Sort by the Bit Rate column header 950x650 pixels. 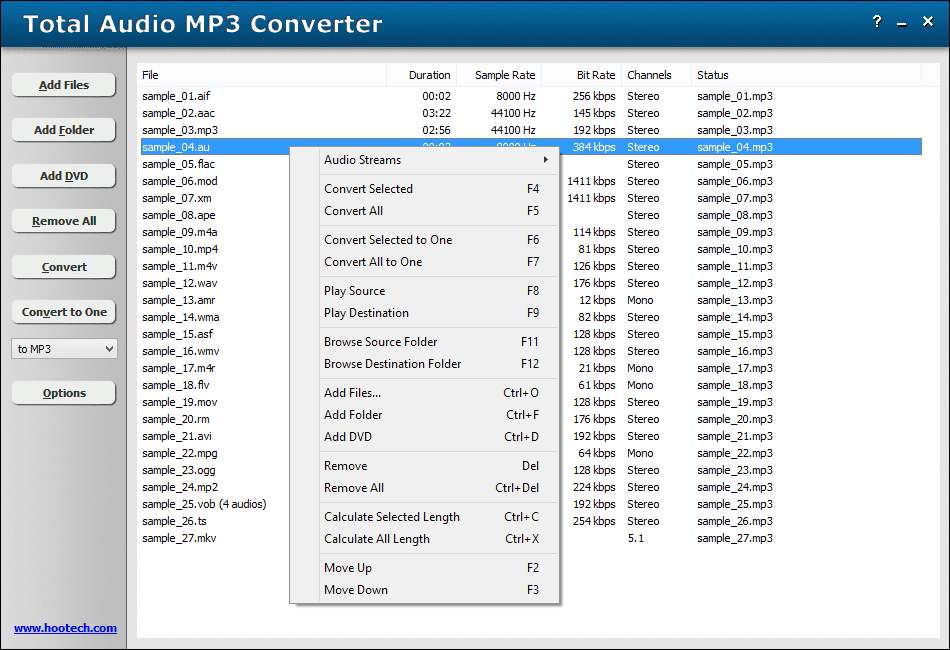pyautogui.click(x=582, y=75)
